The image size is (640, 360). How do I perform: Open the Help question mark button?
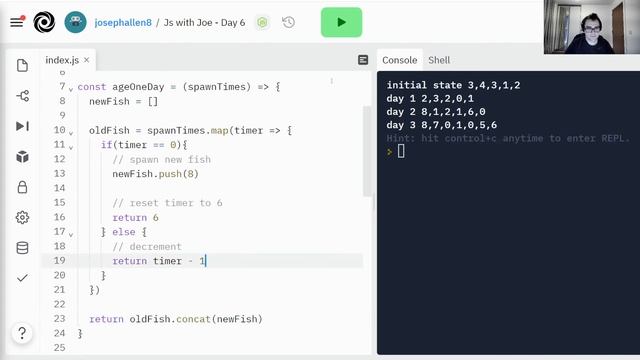pyautogui.click(x=22, y=333)
